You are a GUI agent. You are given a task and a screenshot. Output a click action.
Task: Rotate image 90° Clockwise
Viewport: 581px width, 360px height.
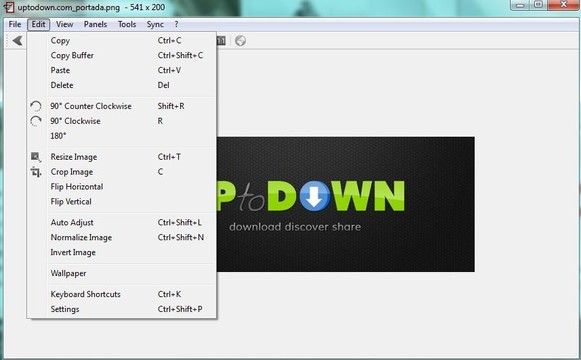click(x=122, y=121)
